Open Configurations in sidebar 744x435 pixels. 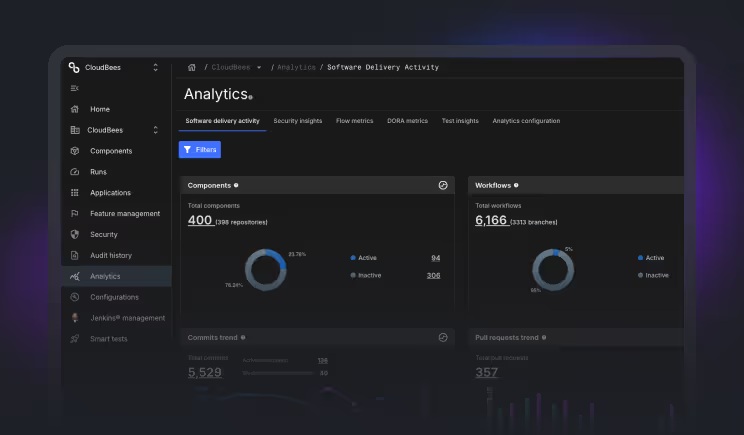point(114,297)
